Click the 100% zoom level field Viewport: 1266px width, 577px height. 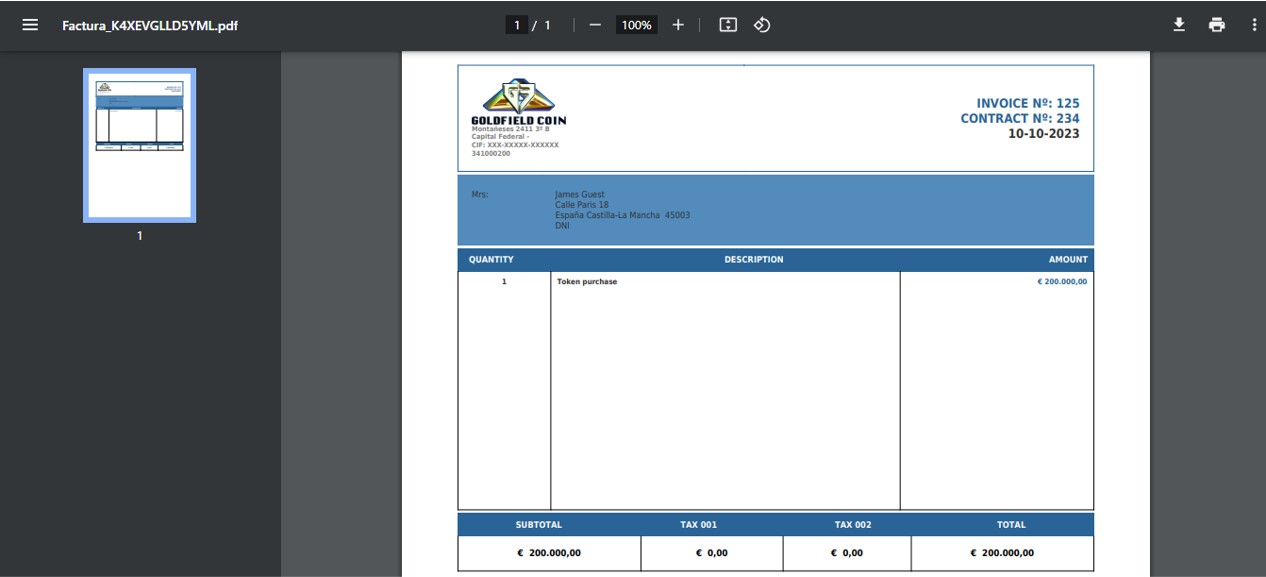click(636, 25)
